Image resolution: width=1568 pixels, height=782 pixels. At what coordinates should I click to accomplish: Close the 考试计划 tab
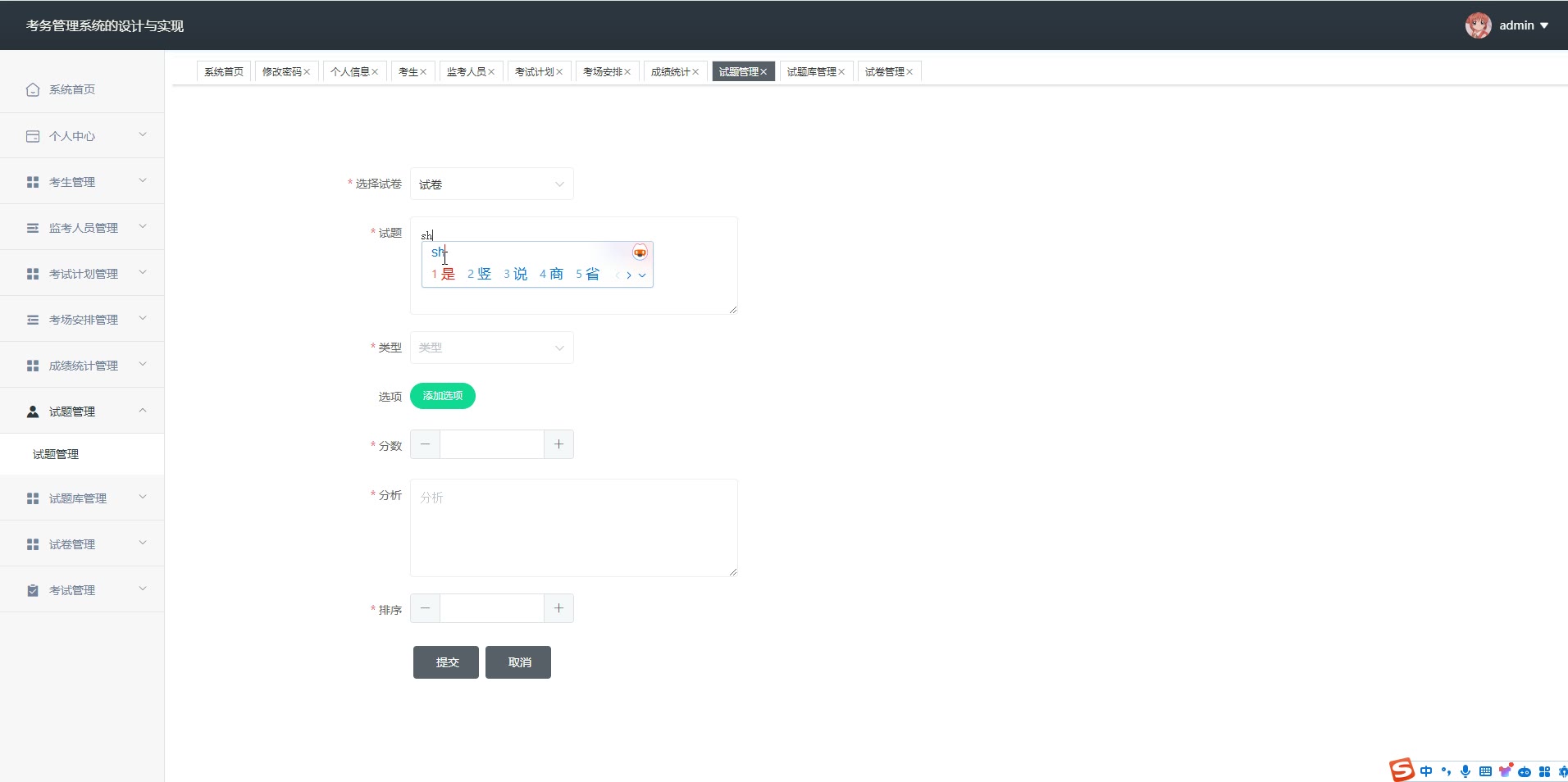tap(559, 72)
